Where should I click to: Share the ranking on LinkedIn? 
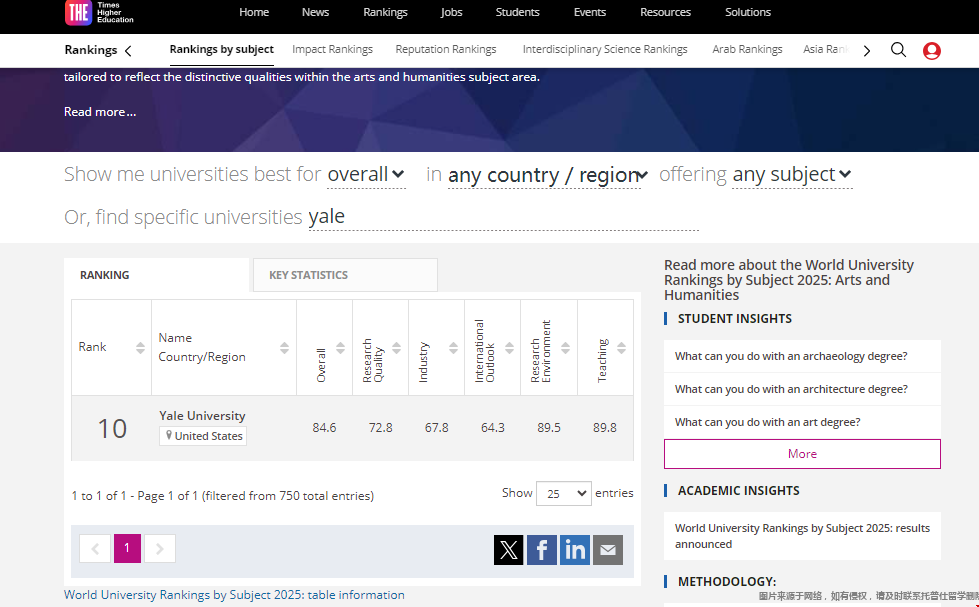[x=574, y=550]
